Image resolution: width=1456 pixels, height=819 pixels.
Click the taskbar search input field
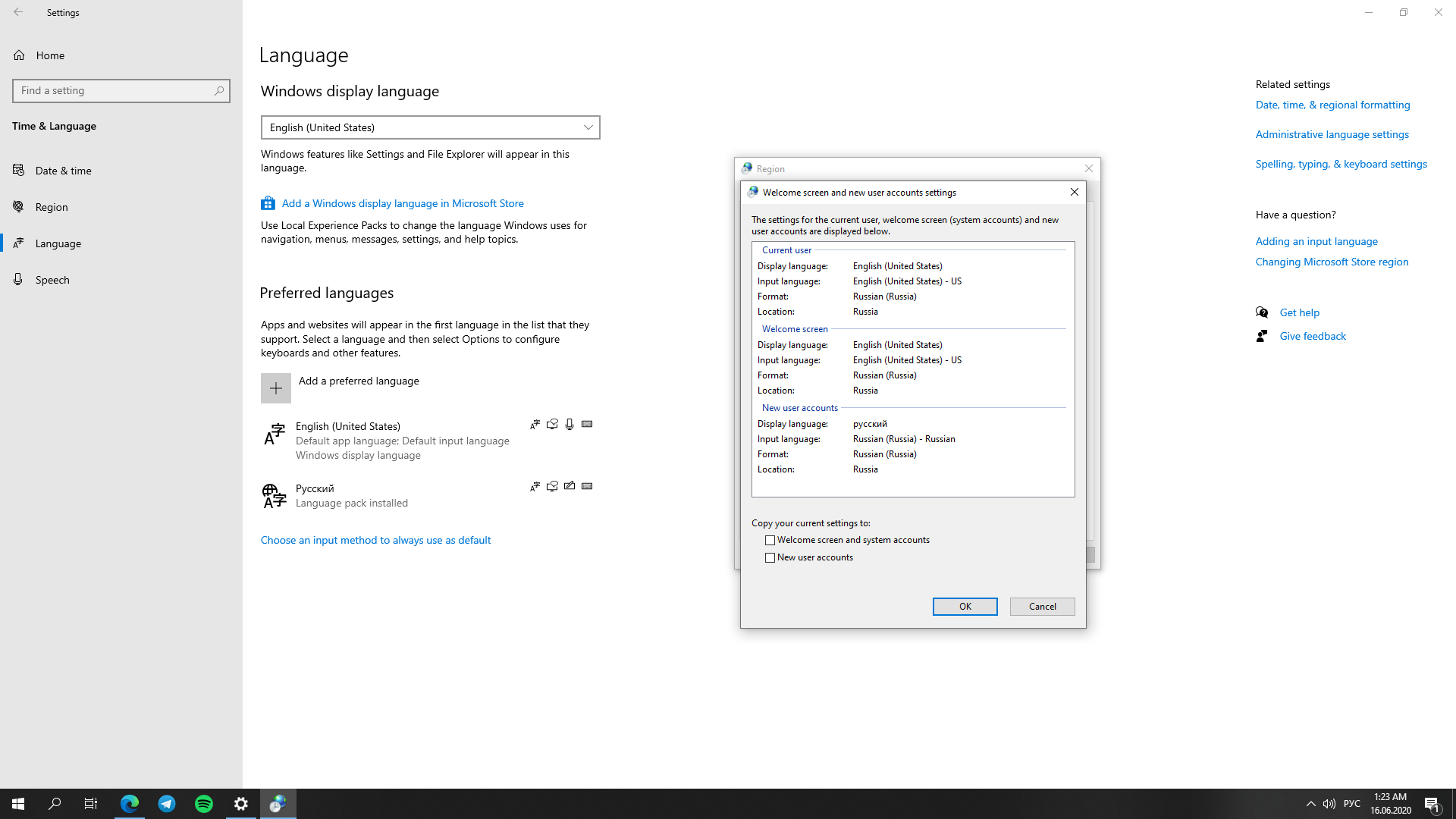point(55,803)
